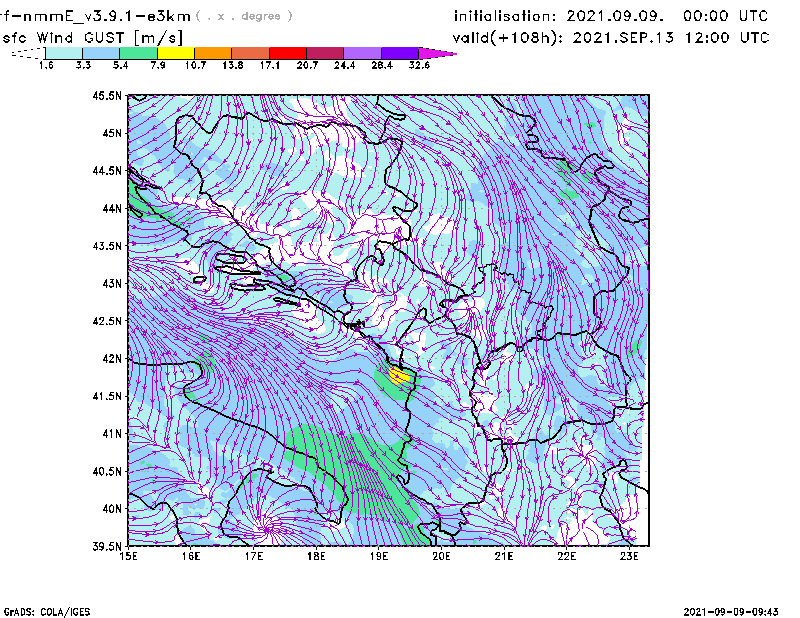Click the latitude label '39.5N'

[107, 547]
